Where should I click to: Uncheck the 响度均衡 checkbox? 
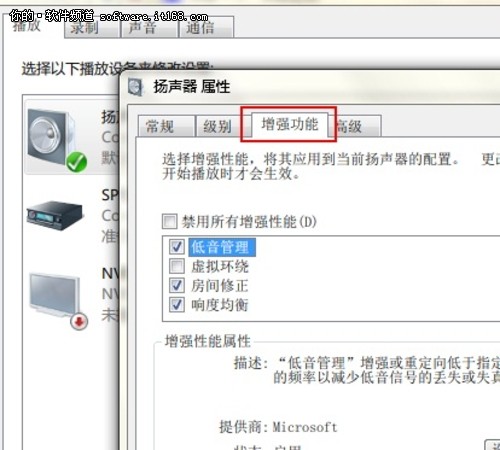pyautogui.click(x=177, y=304)
